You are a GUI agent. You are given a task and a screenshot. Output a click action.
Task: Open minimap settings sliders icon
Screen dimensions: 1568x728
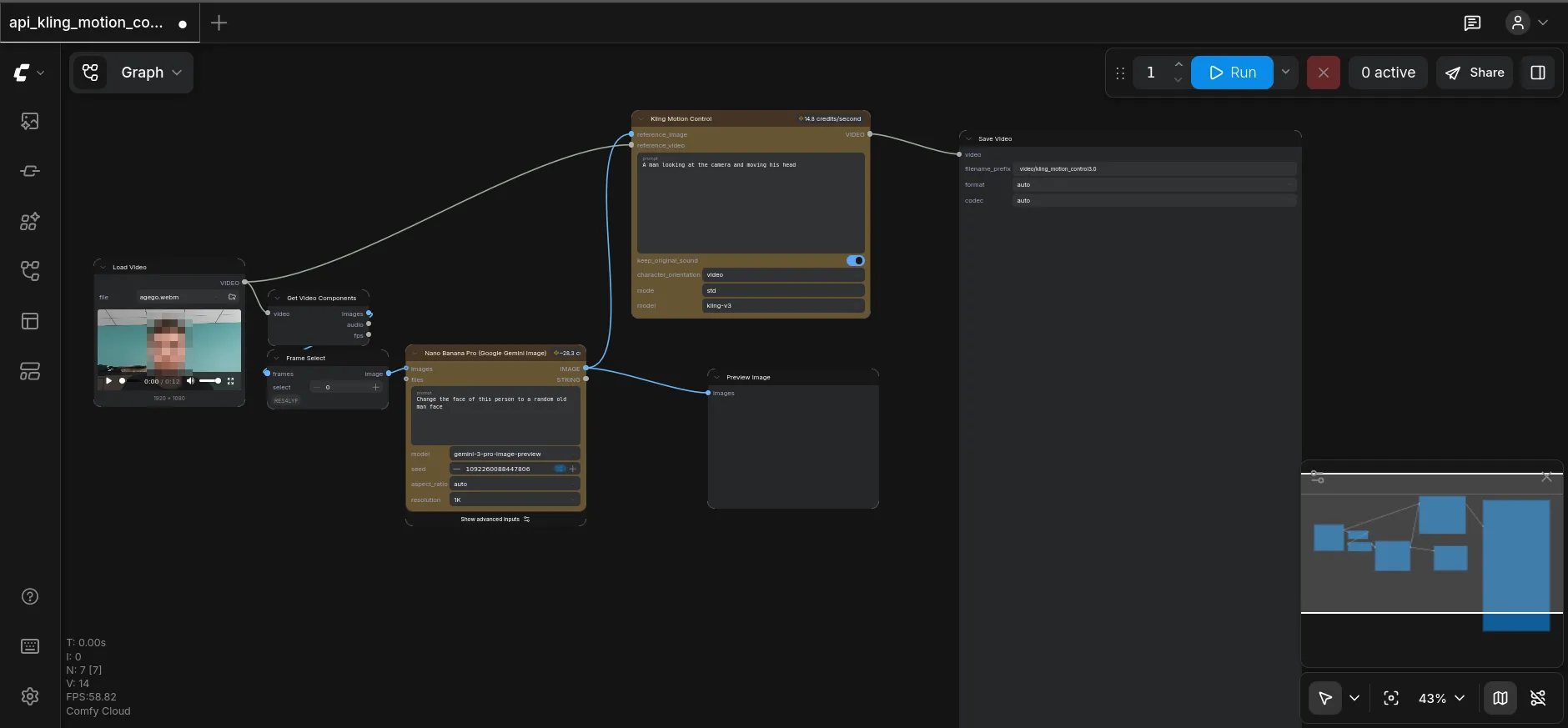[1318, 477]
